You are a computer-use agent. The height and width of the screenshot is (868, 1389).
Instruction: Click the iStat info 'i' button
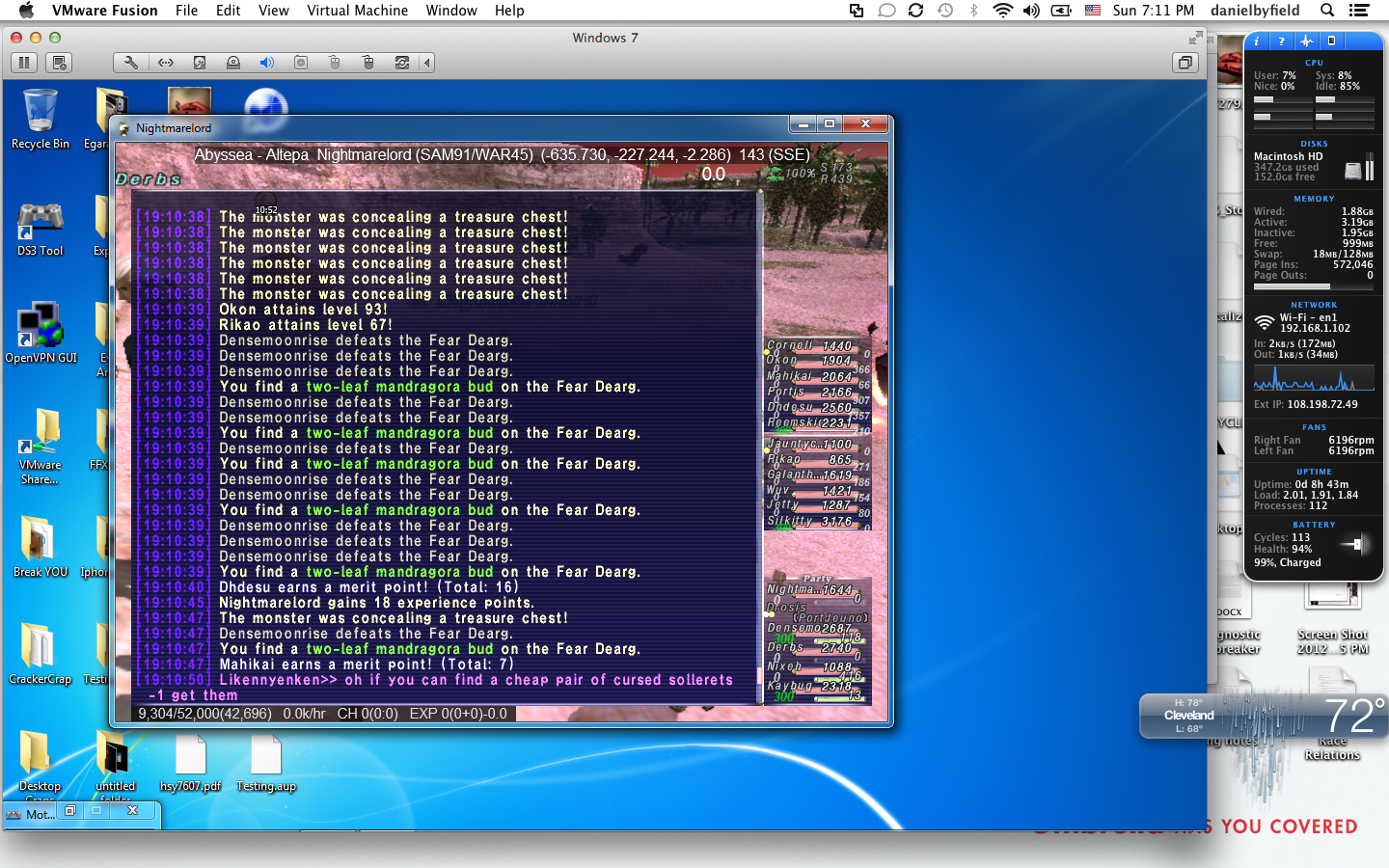(x=1256, y=41)
